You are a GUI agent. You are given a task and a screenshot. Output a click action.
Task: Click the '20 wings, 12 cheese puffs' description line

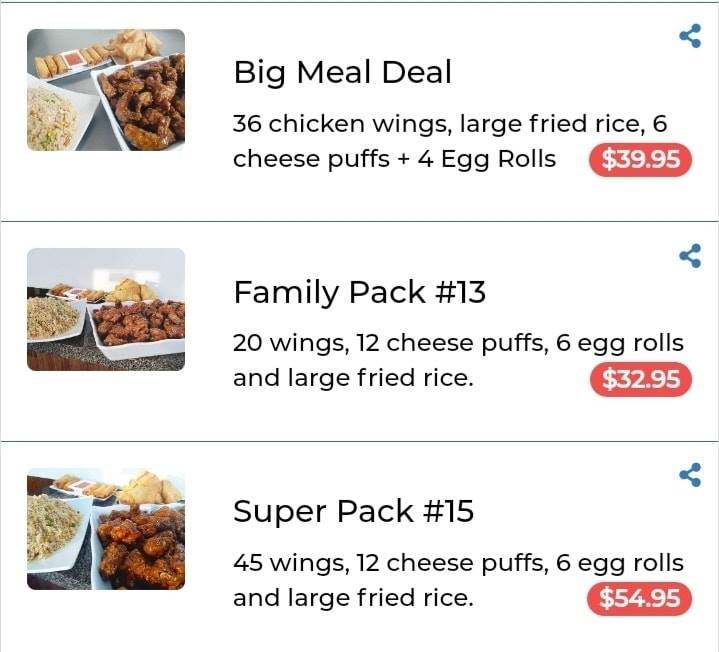tap(458, 343)
